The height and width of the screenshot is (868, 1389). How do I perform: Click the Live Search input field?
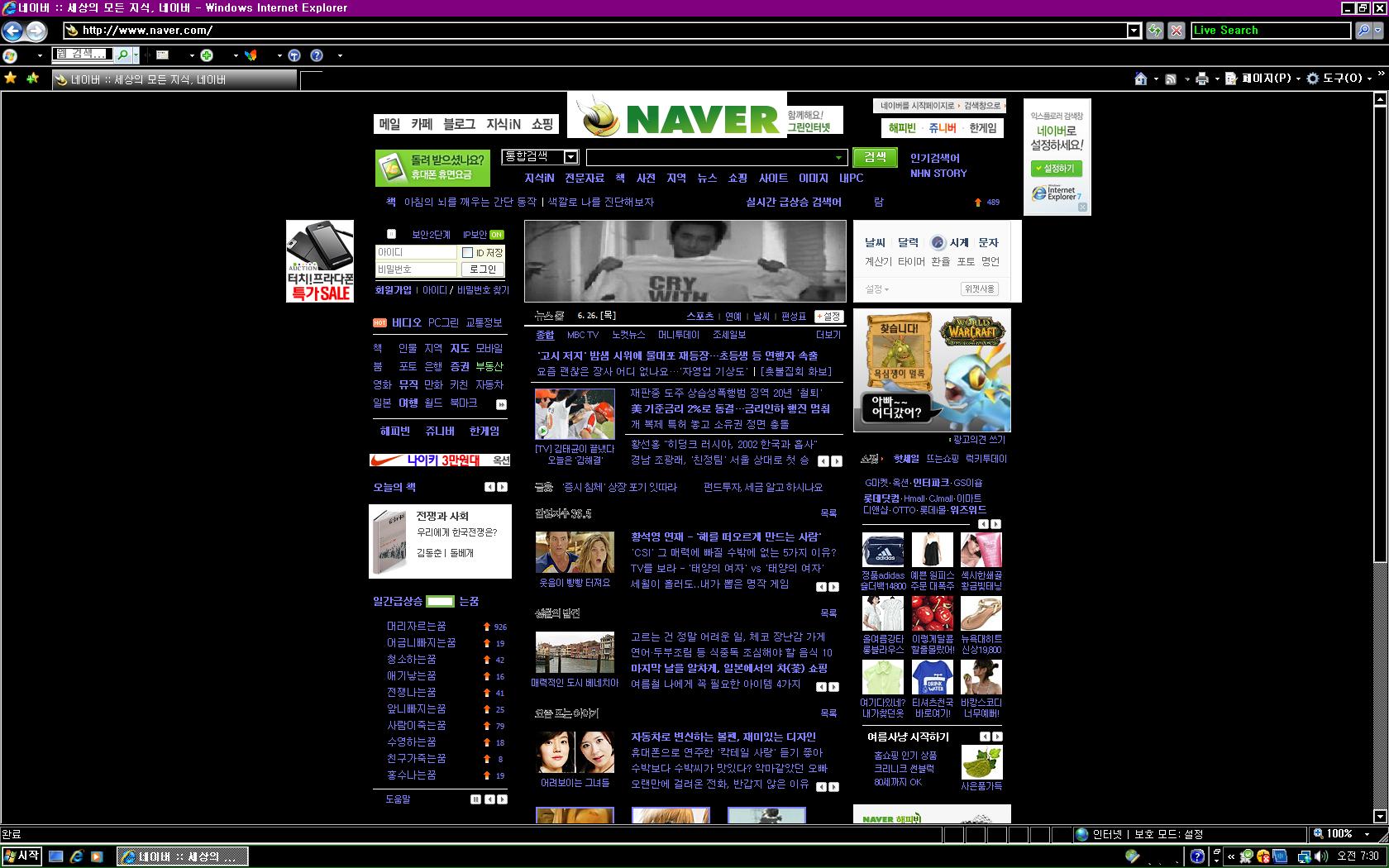(1271, 31)
